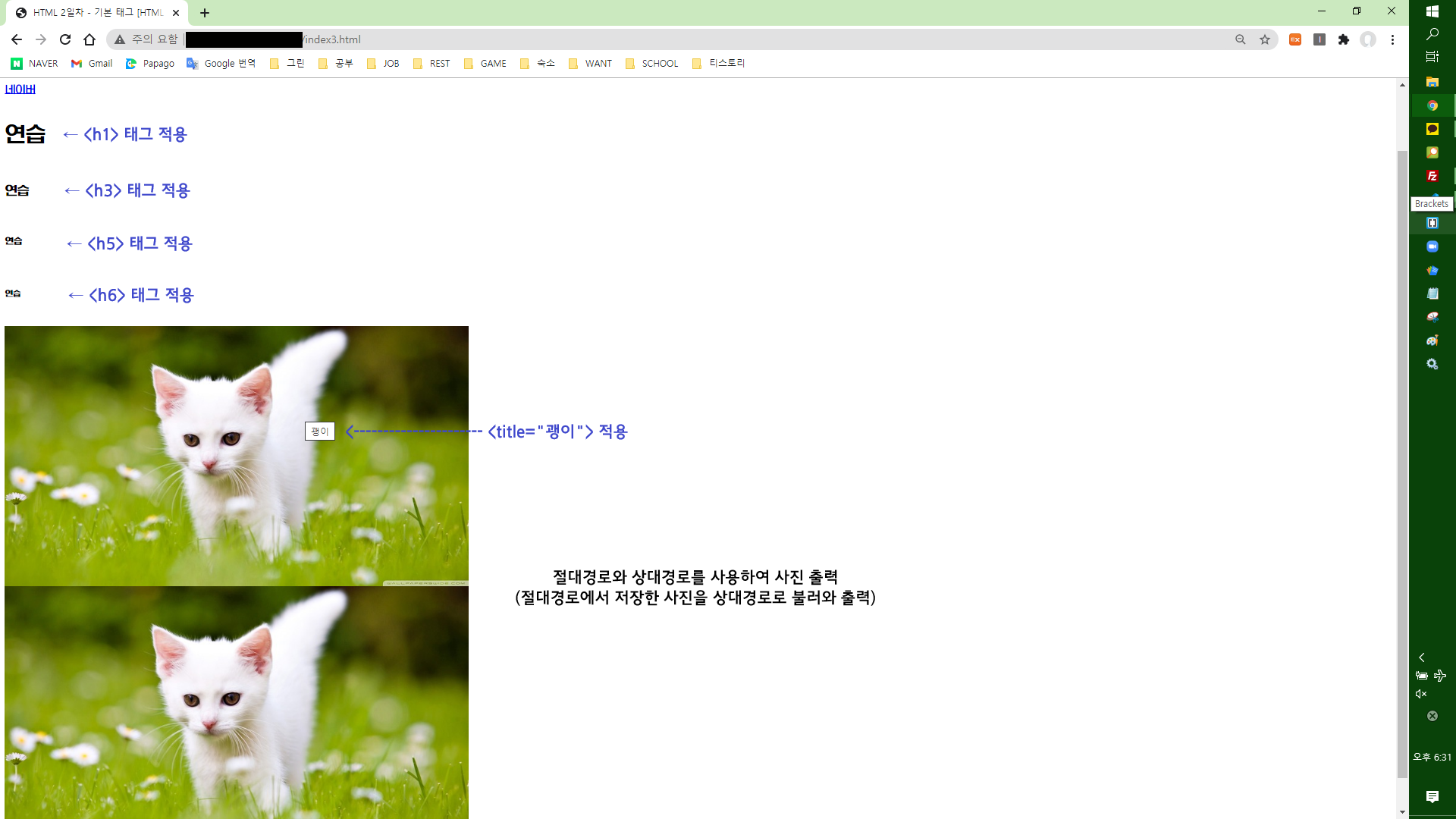1456x819 pixels.
Task: Open the zoom-out magnifier in address bar
Action: click(x=1241, y=39)
